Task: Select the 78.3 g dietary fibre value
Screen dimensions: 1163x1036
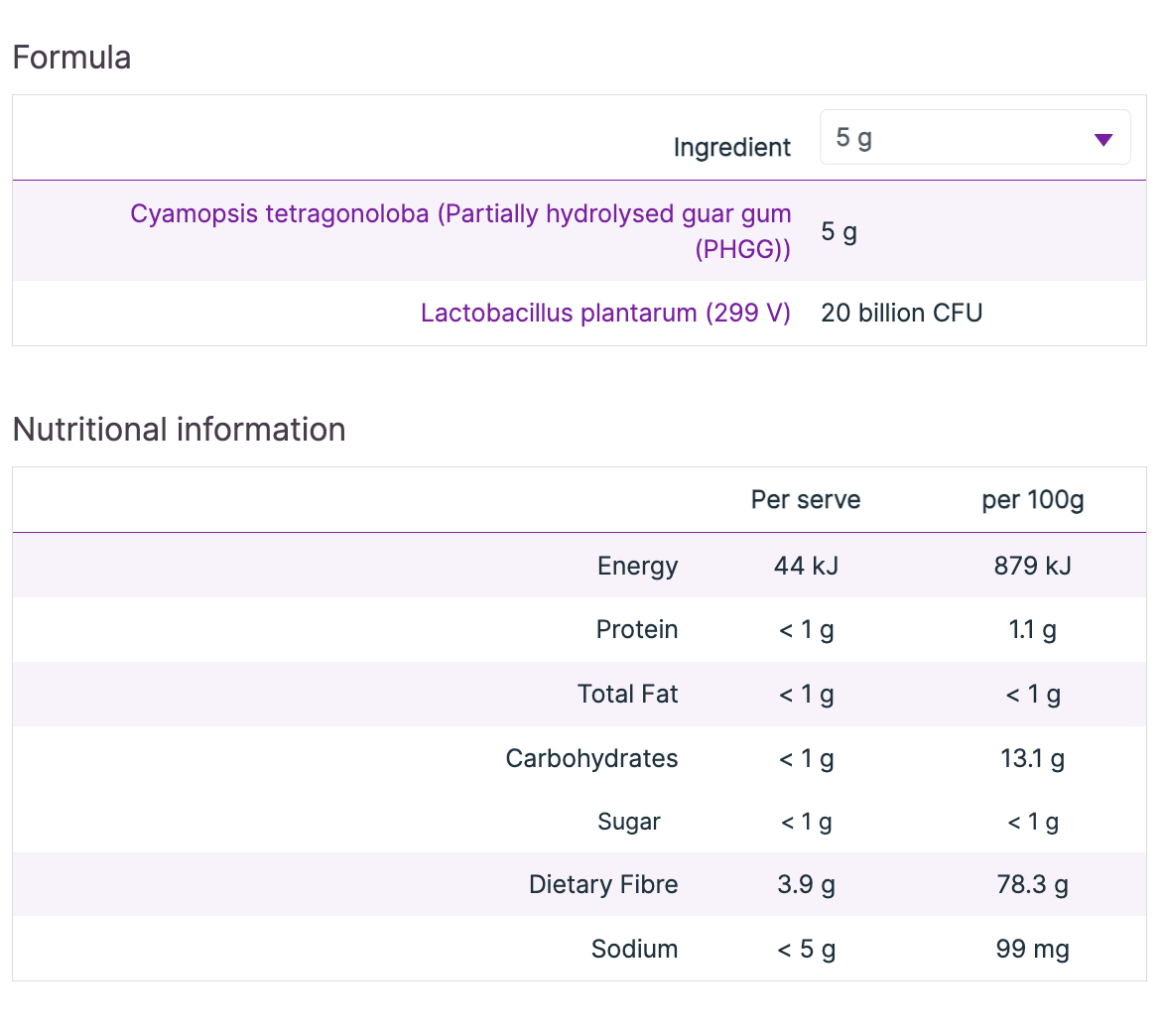Action: [1032, 885]
